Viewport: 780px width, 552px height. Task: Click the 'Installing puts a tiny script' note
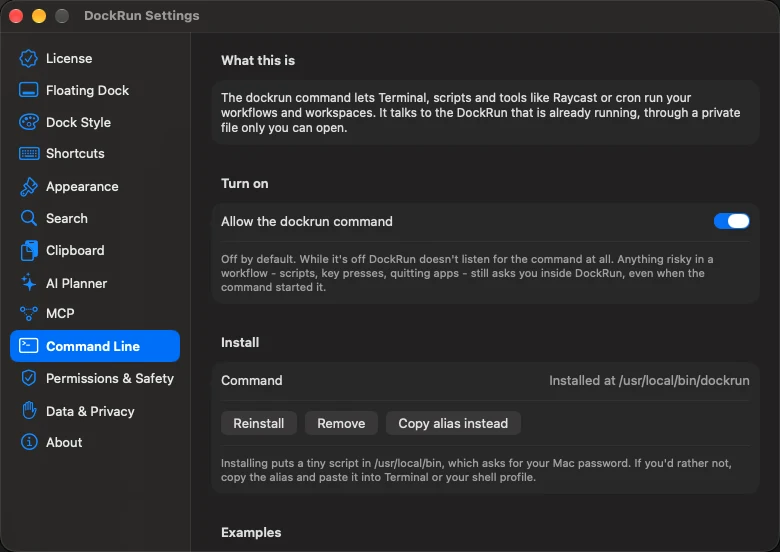pyautogui.click(x=476, y=470)
